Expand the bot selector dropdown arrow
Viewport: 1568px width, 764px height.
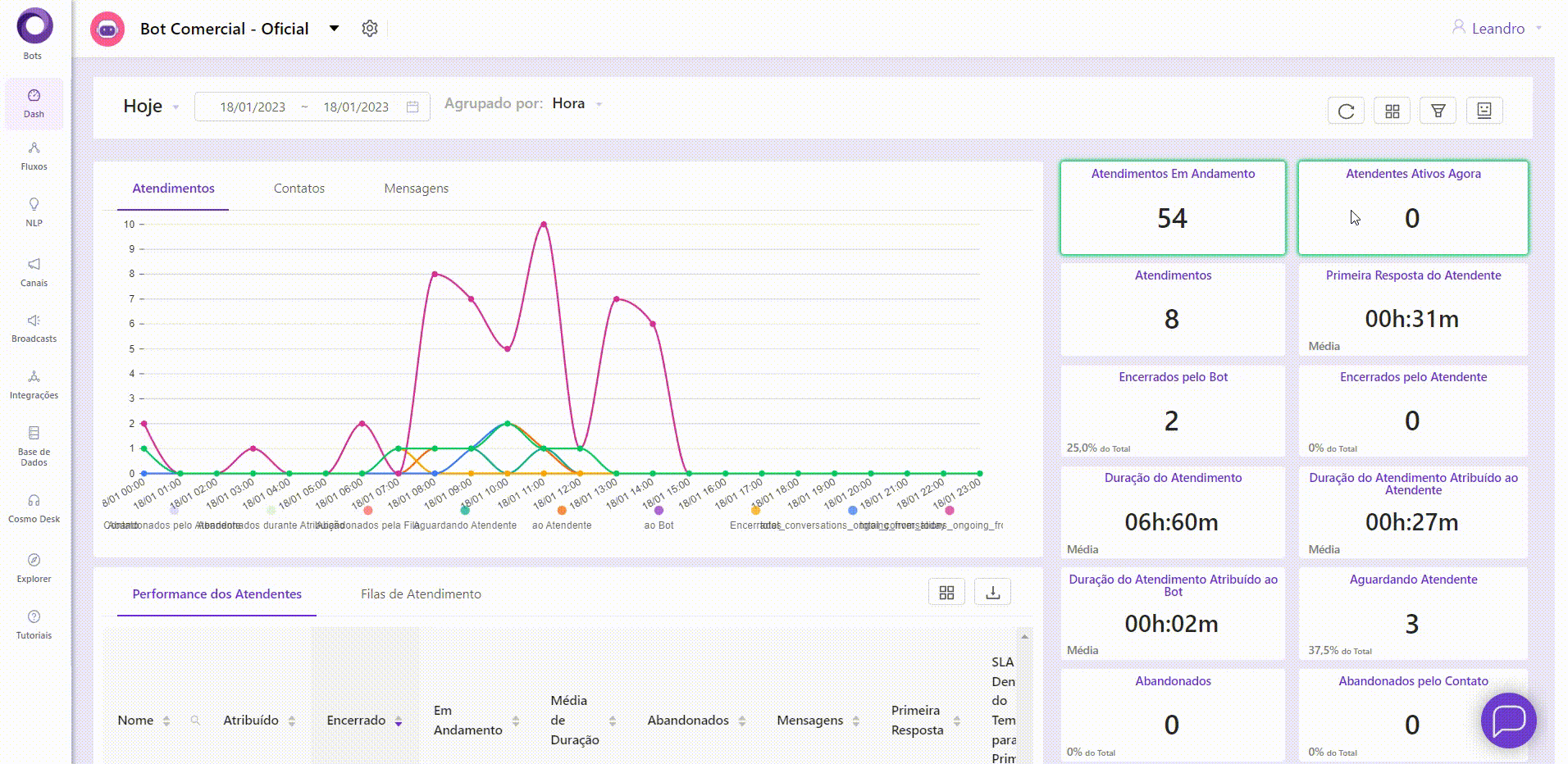(334, 29)
